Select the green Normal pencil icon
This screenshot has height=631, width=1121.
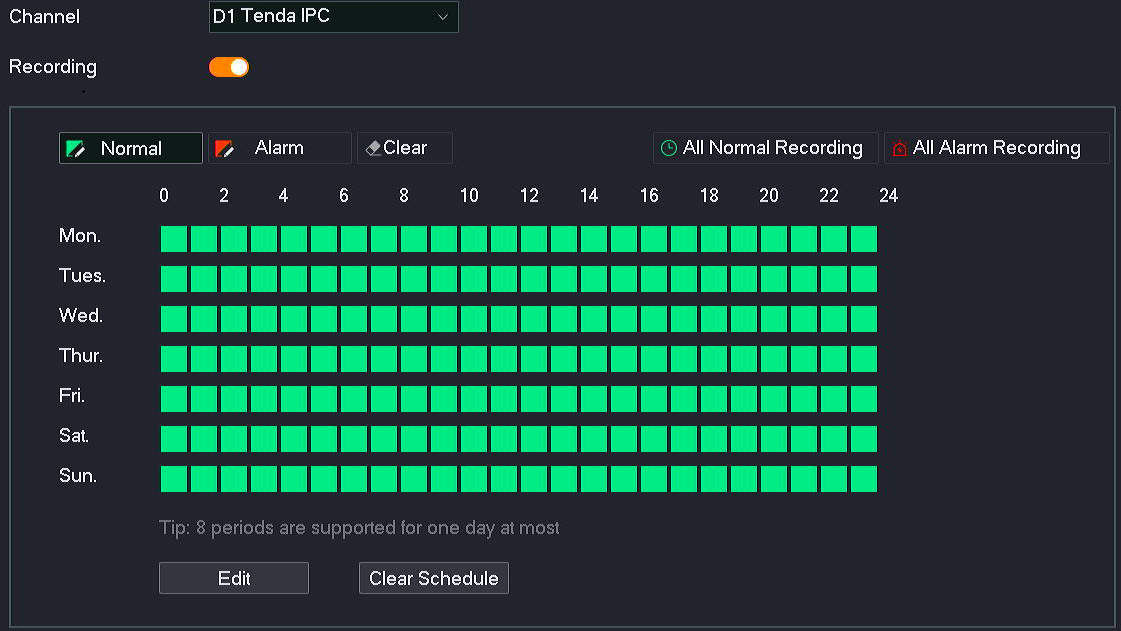tap(75, 149)
